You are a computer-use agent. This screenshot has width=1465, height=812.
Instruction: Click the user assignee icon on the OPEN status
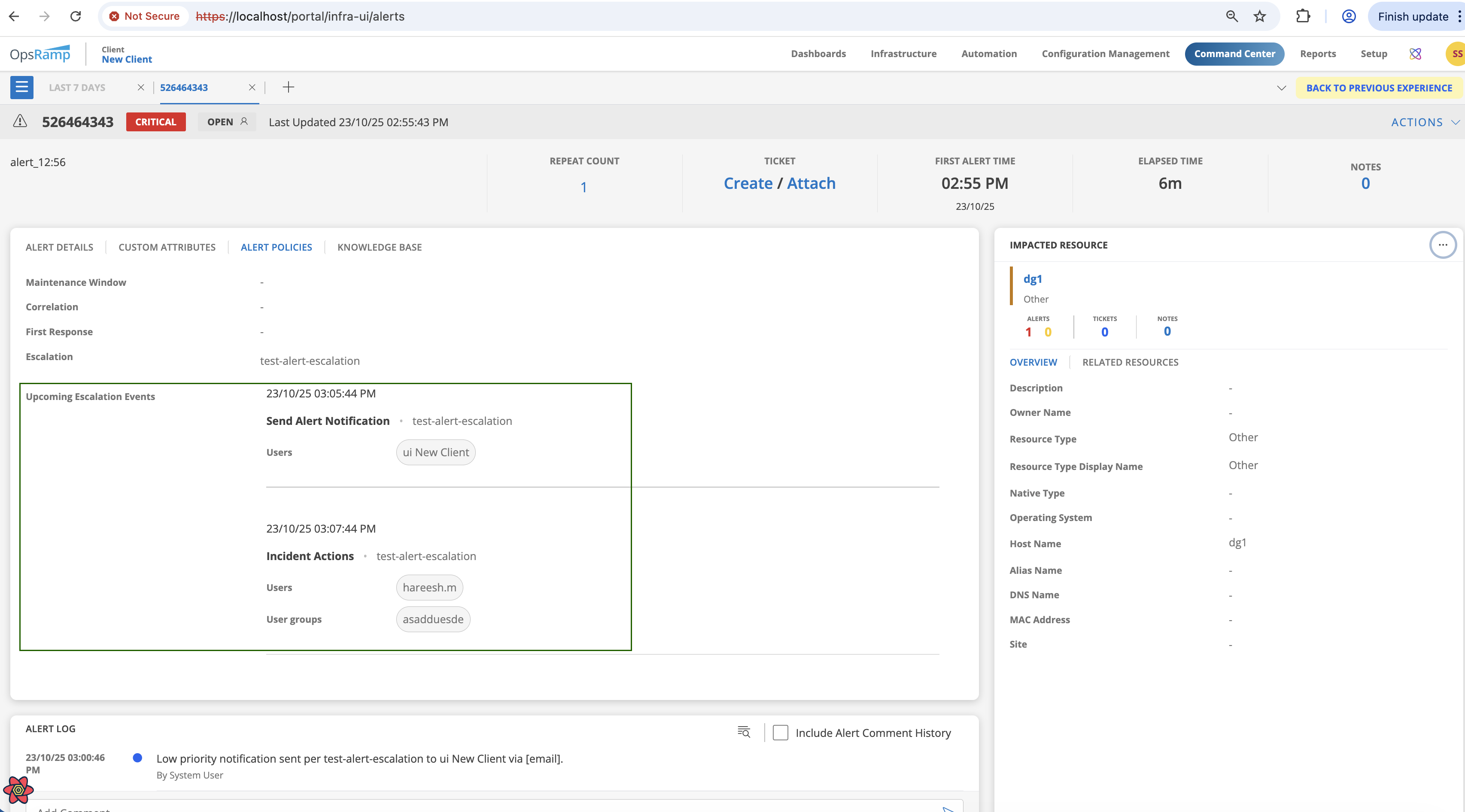tap(244, 122)
